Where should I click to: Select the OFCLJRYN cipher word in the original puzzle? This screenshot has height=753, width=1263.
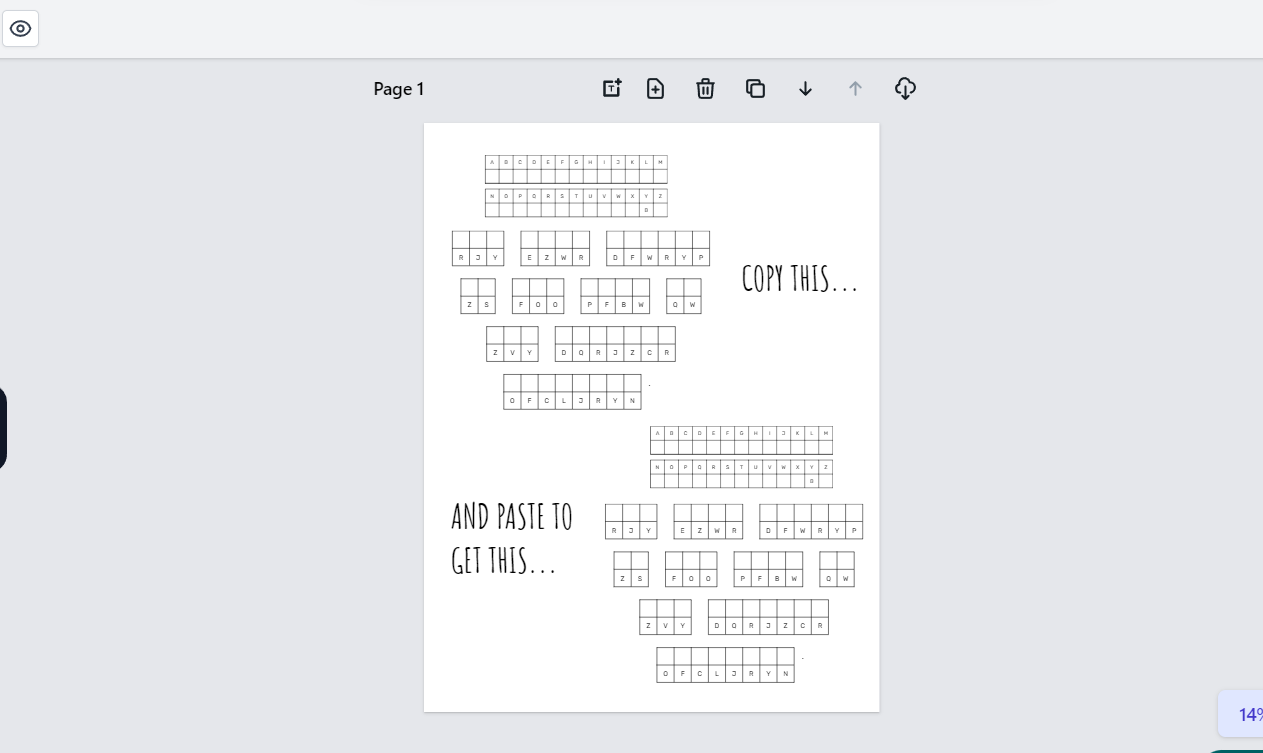click(x=572, y=392)
